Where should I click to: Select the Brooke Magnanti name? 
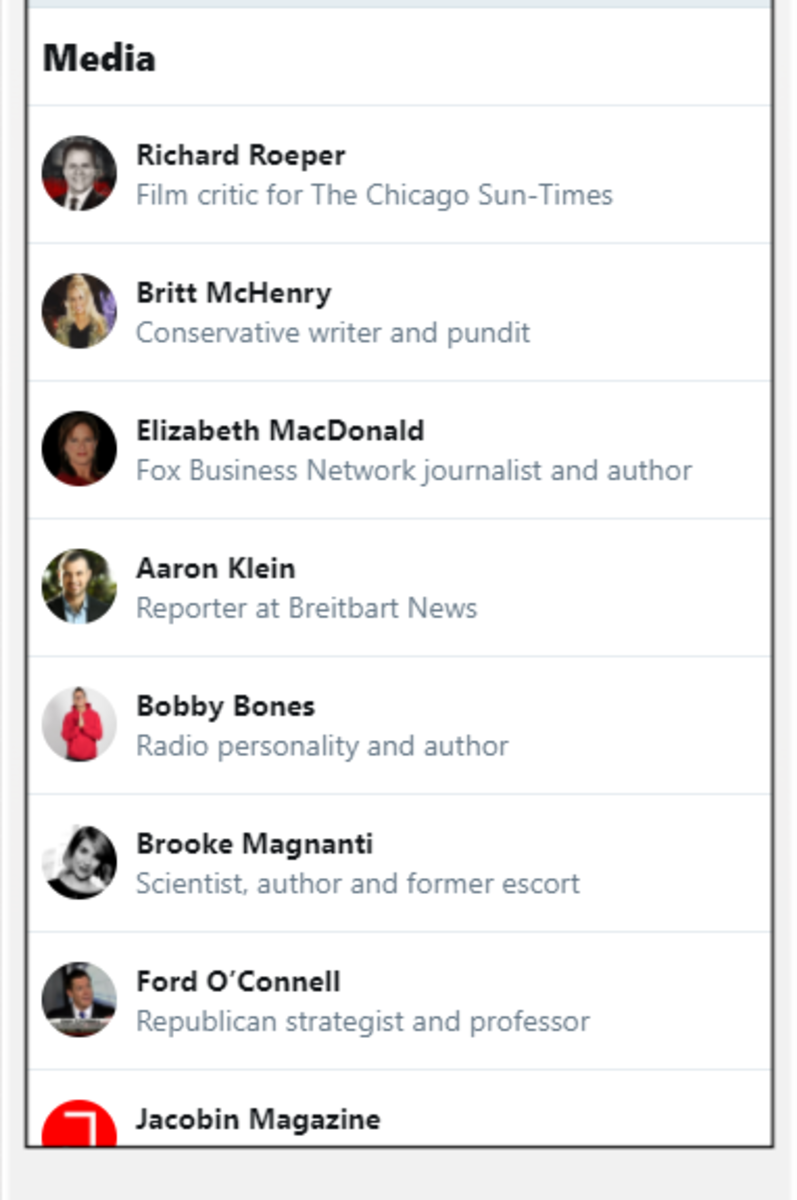coord(255,844)
